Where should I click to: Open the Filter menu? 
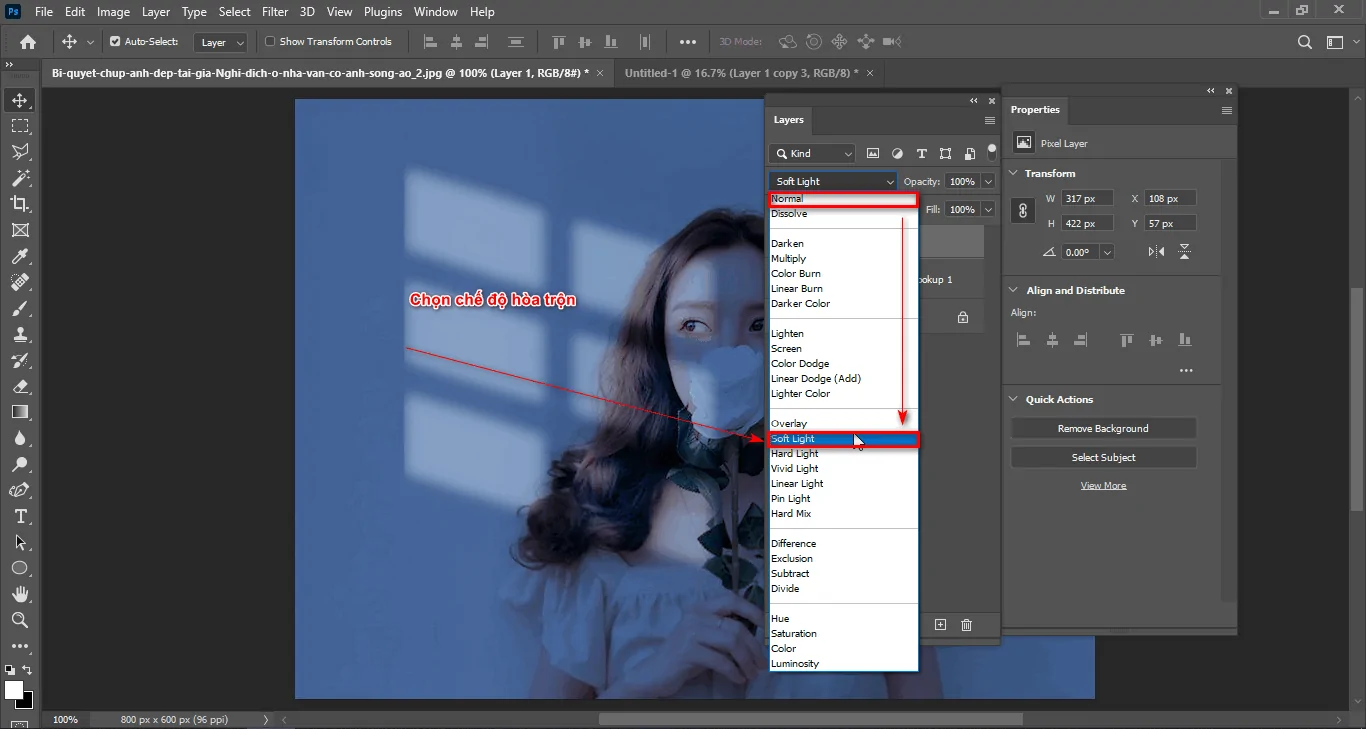click(275, 11)
